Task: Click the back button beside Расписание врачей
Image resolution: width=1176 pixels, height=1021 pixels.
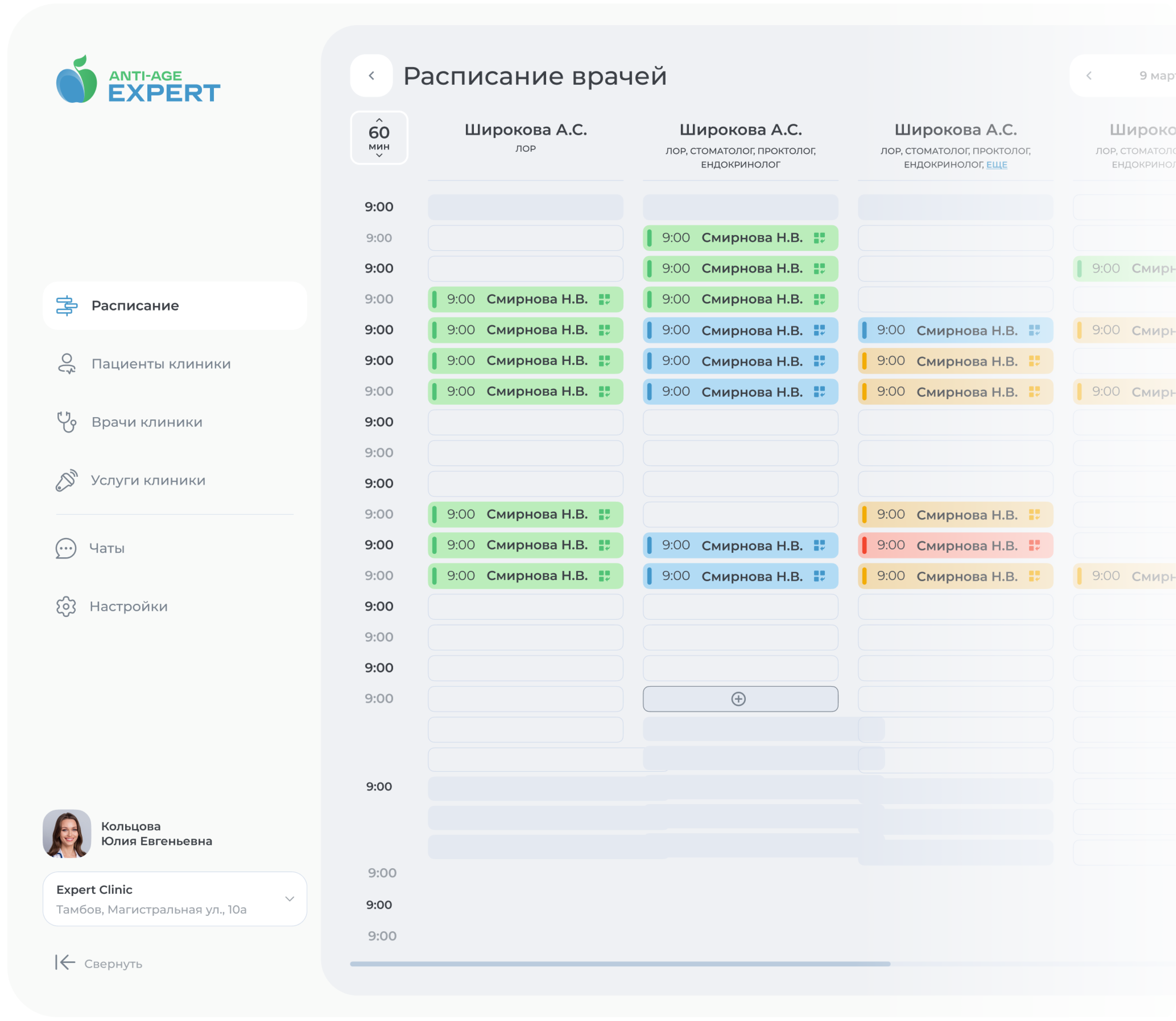Action: coord(371,76)
